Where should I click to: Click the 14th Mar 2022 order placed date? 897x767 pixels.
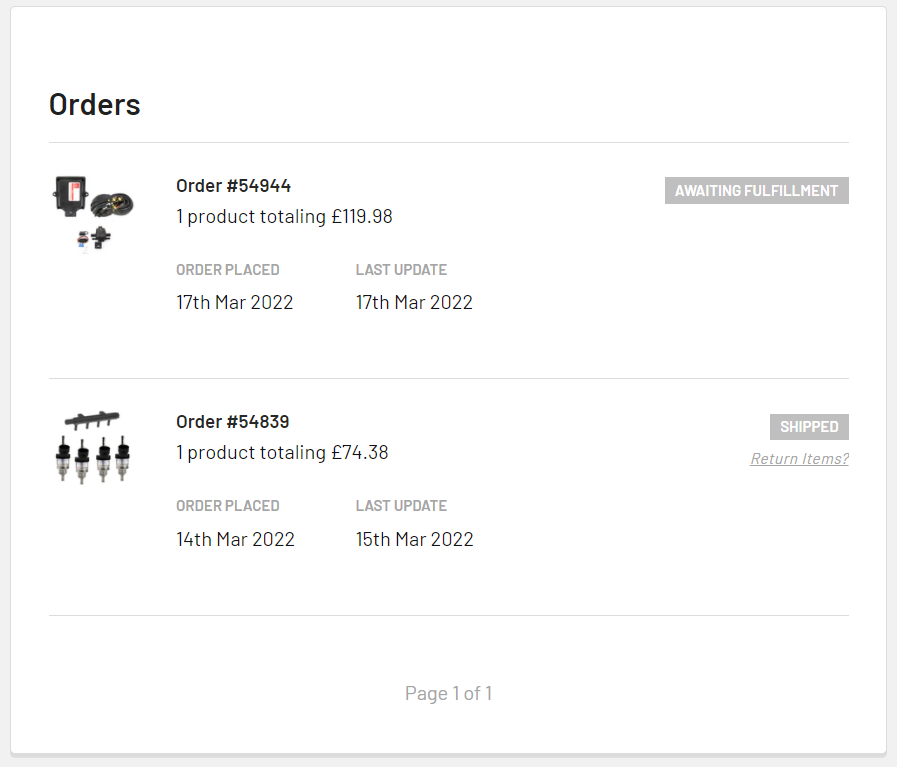(235, 539)
